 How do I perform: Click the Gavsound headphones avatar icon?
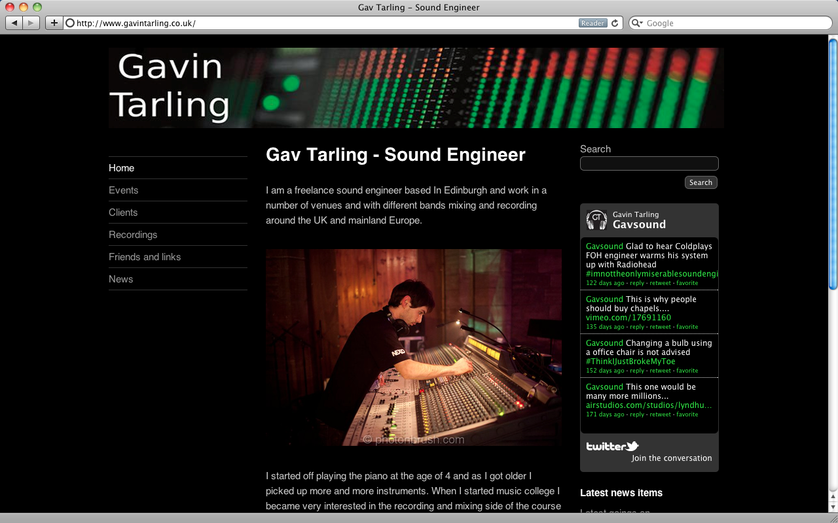(x=596, y=220)
